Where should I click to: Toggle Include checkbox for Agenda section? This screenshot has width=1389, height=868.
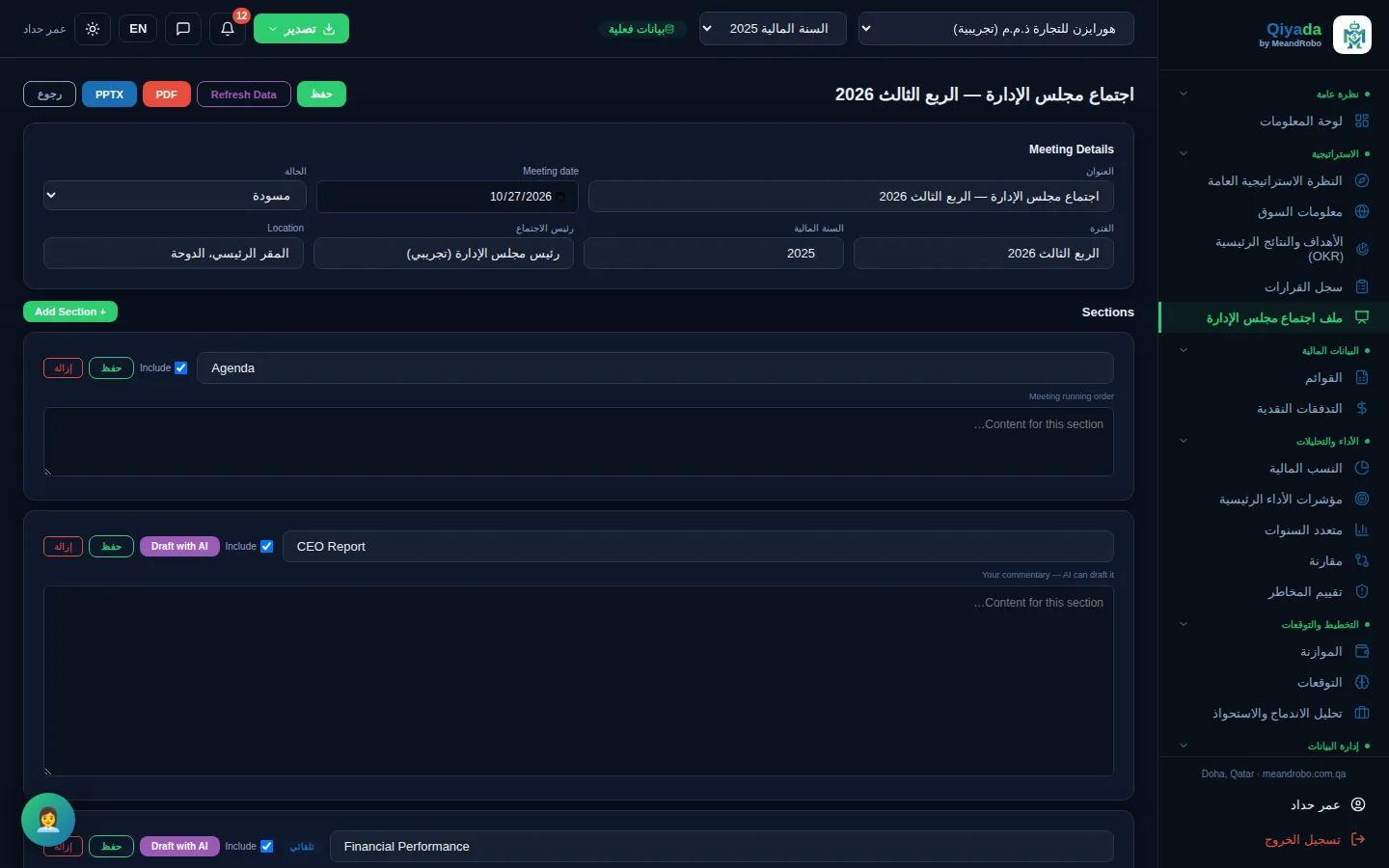pos(180,367)
